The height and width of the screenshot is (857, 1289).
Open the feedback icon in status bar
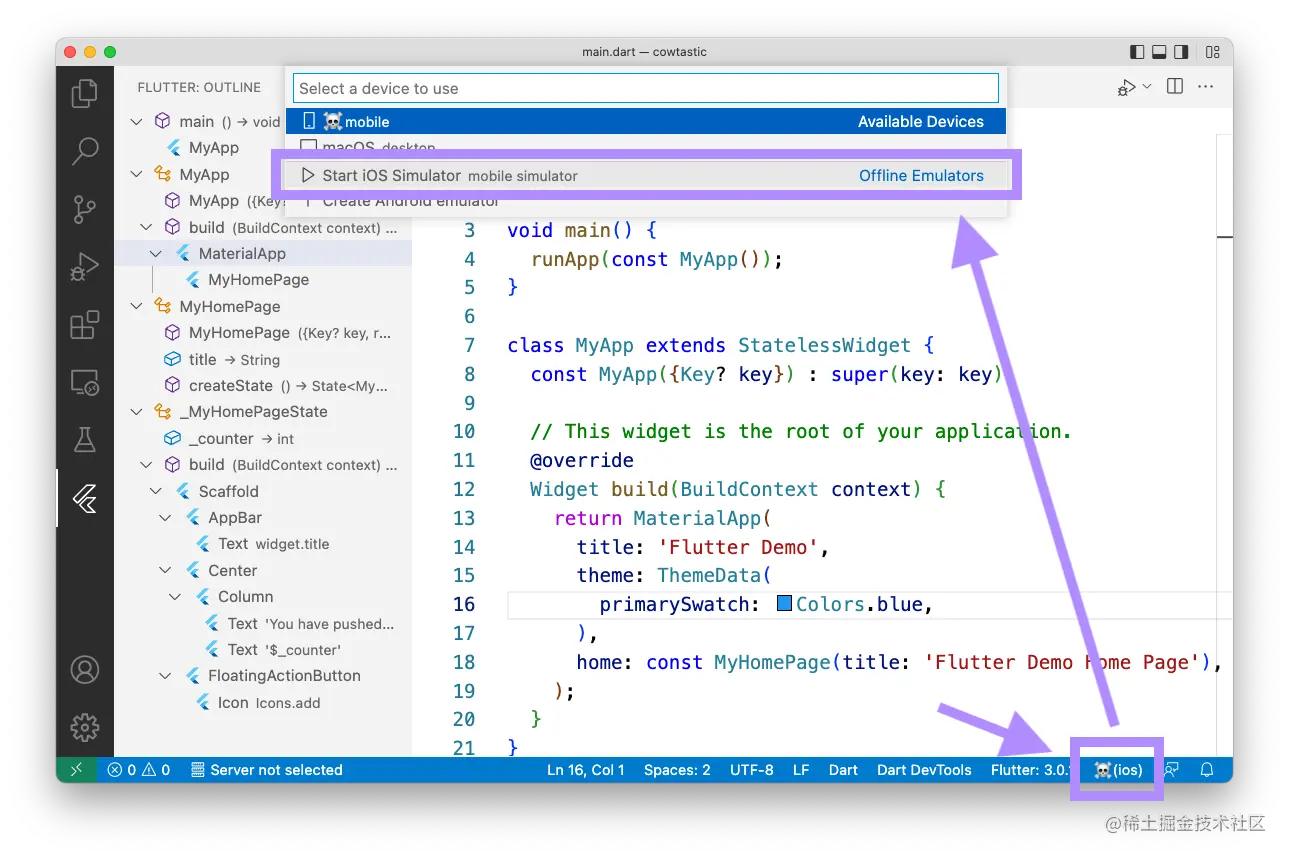coord(1171,770)
